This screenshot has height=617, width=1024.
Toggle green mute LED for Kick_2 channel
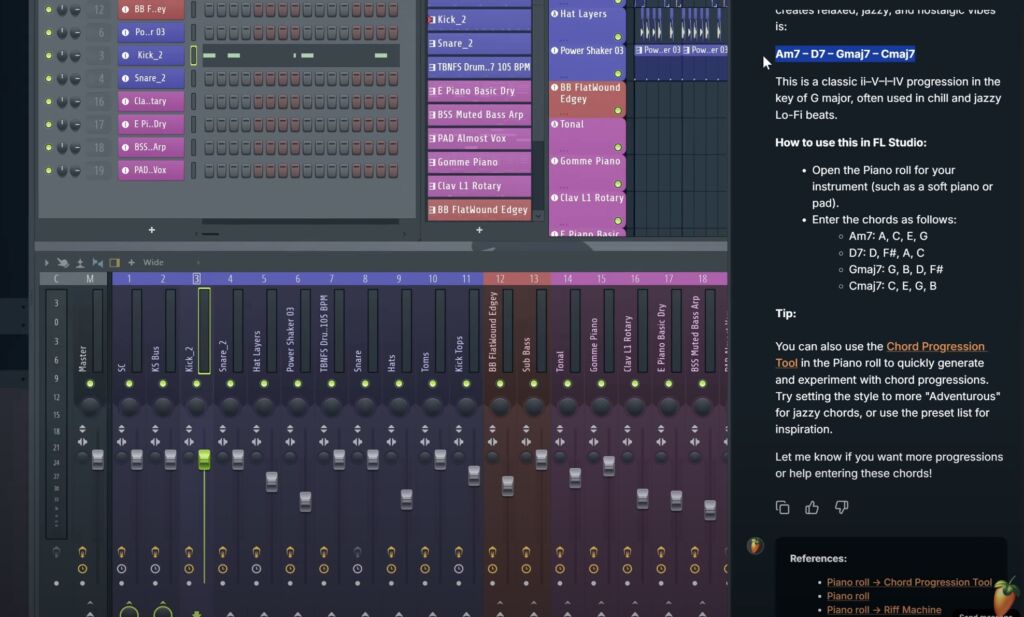tap(47, 55)
